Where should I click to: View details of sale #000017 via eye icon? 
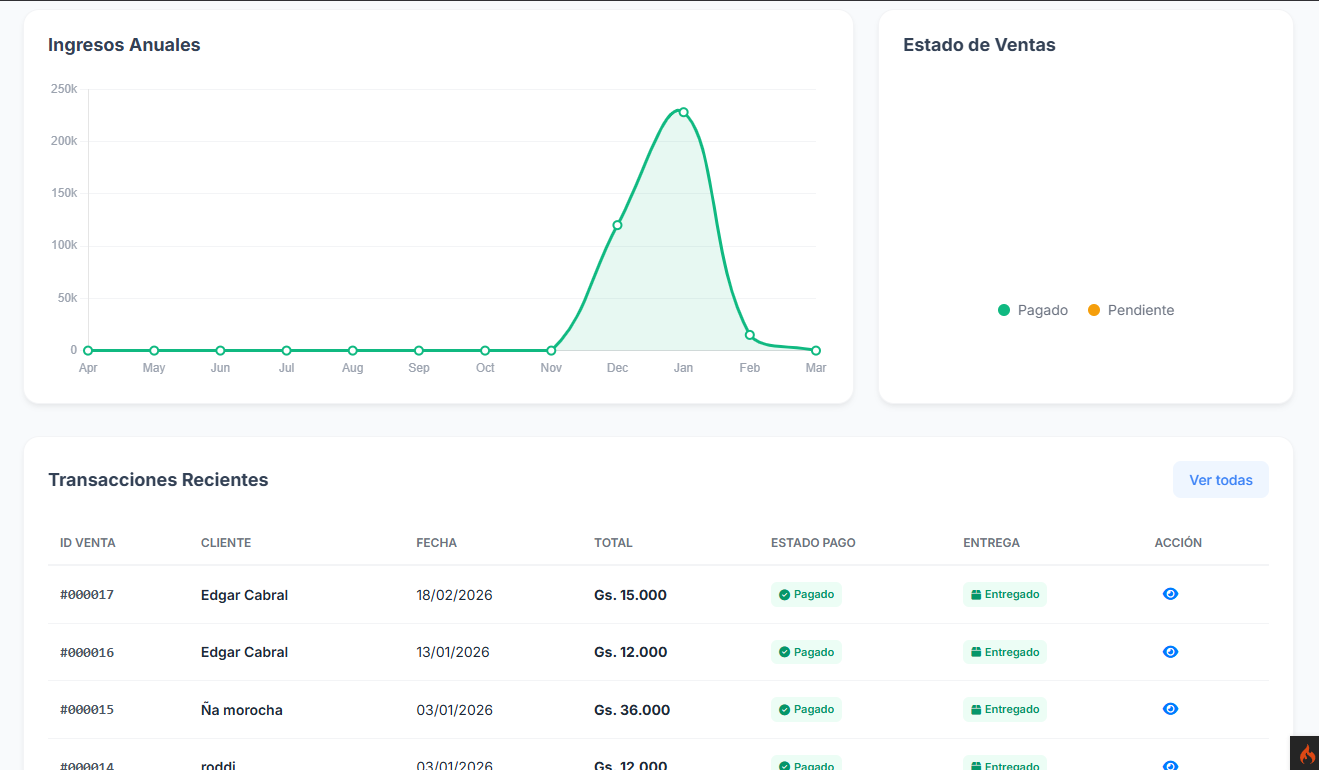pyautogui.click(x=1170, y=594)
